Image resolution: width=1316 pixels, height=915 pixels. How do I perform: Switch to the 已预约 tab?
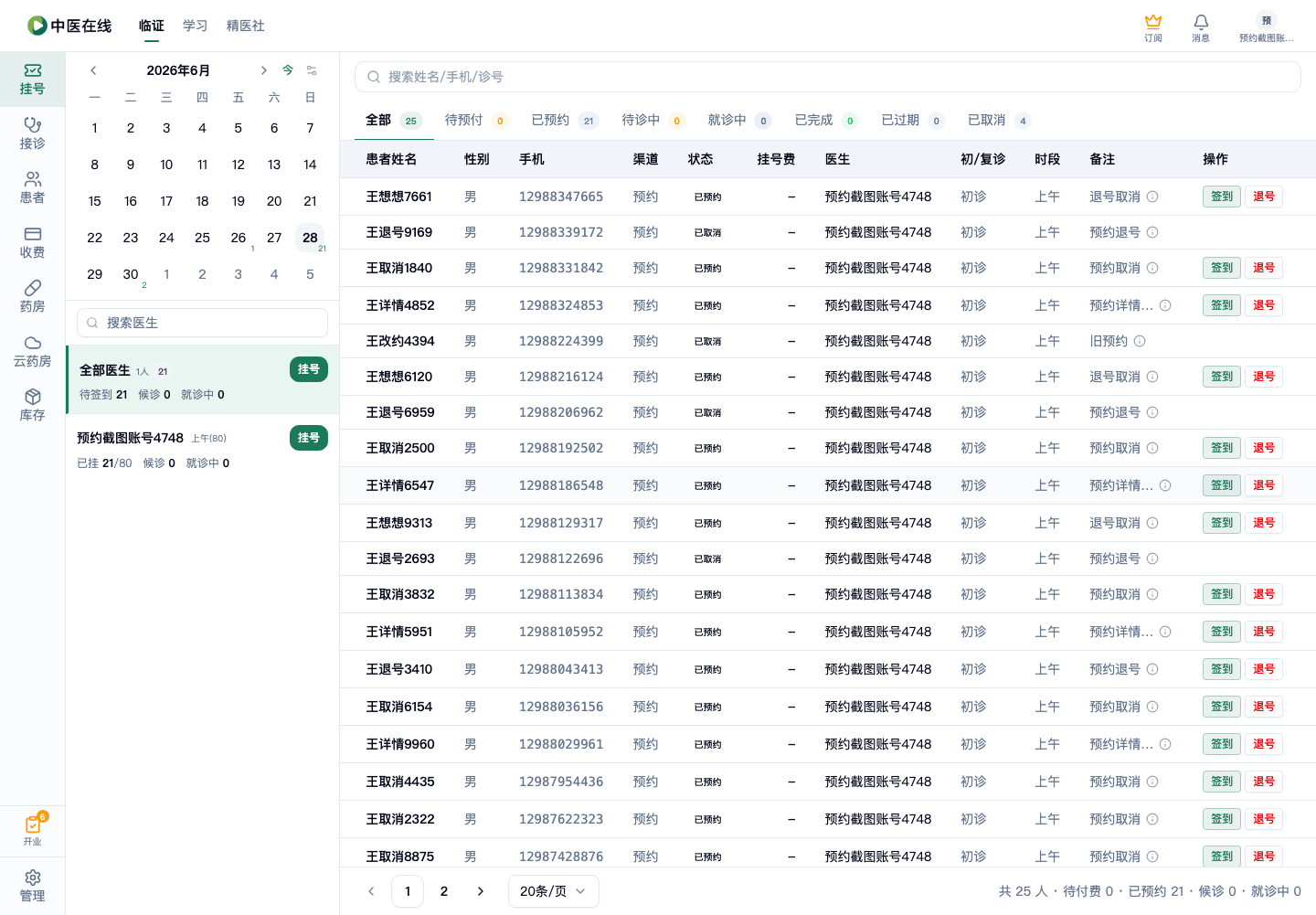[x=564, y=120]
